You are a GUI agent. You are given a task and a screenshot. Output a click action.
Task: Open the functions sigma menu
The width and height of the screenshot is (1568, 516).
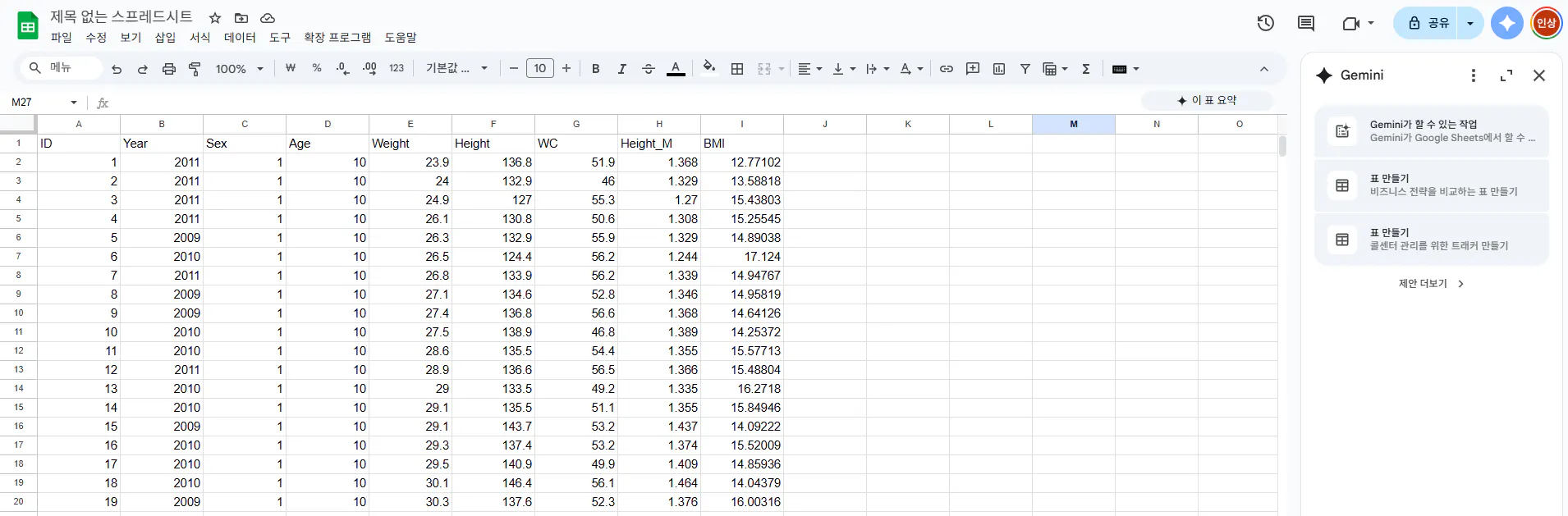point(1086,69)
